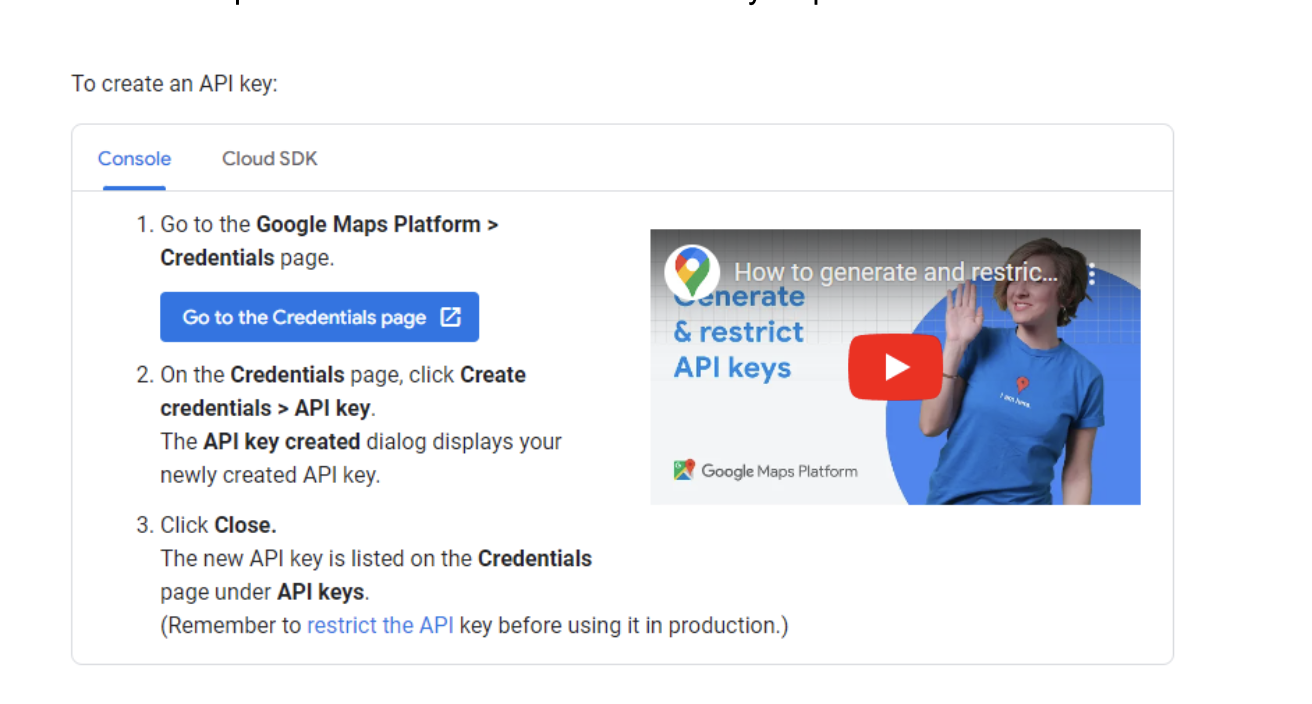The height and width of the screenshot is (704, 1312).
Task: Click 'Click Close.' text in step 3
Action: point(218,525)
